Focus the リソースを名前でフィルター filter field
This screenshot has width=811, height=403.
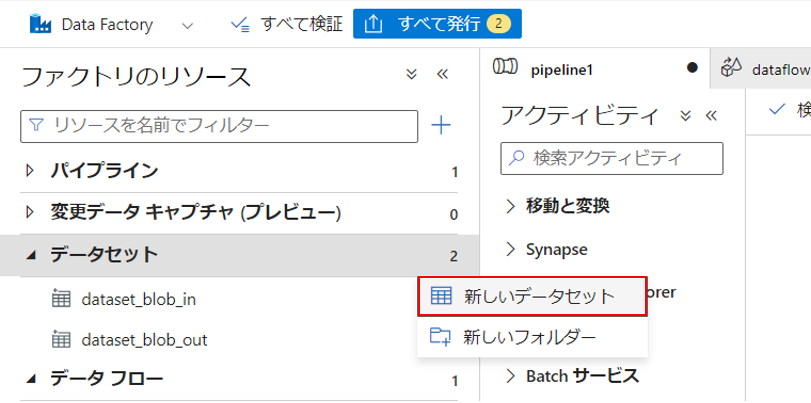pos(219,126)
